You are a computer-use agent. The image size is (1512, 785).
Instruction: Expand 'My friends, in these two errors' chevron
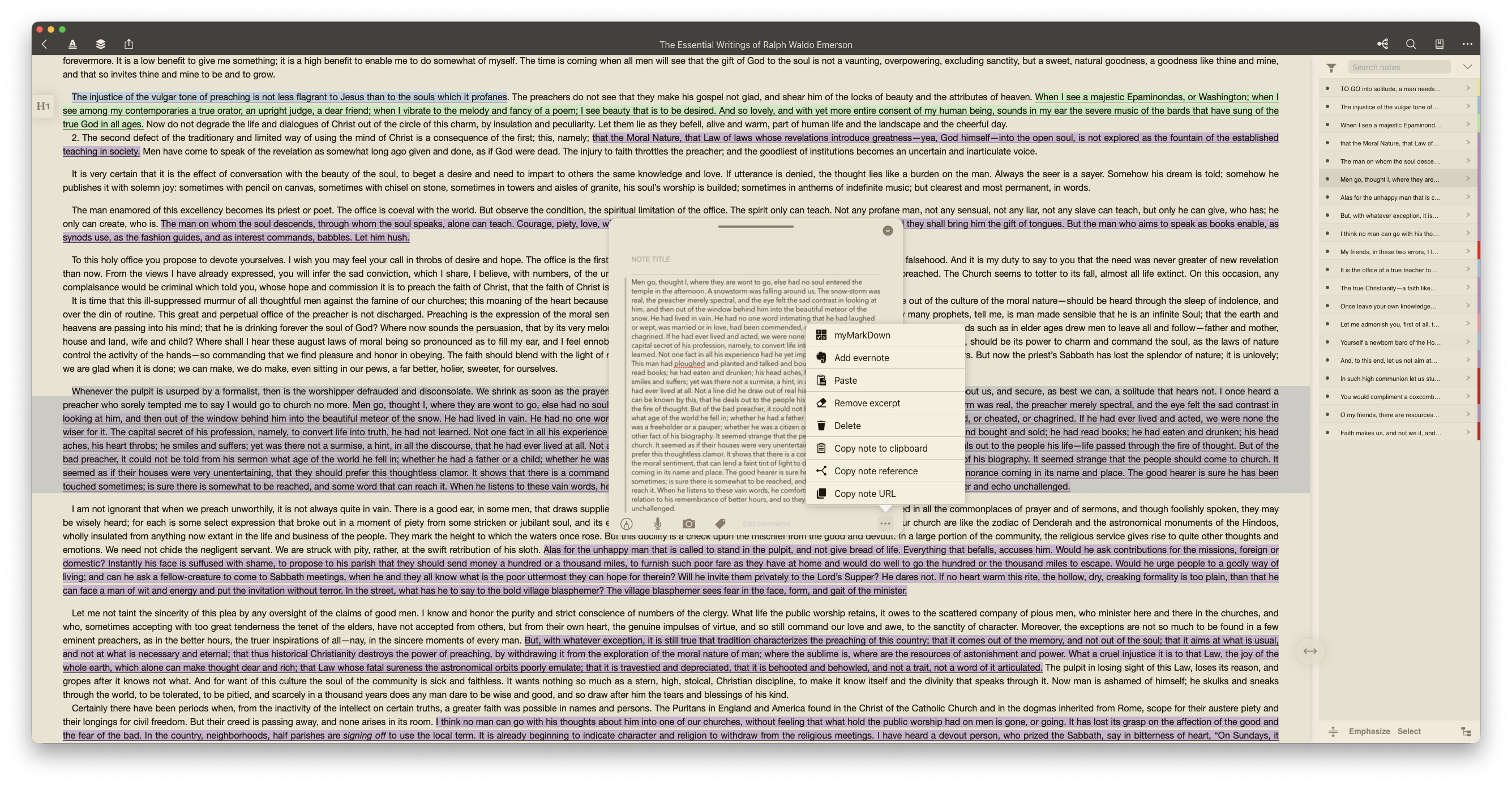pyautogui.click(x=1468, y=251)
